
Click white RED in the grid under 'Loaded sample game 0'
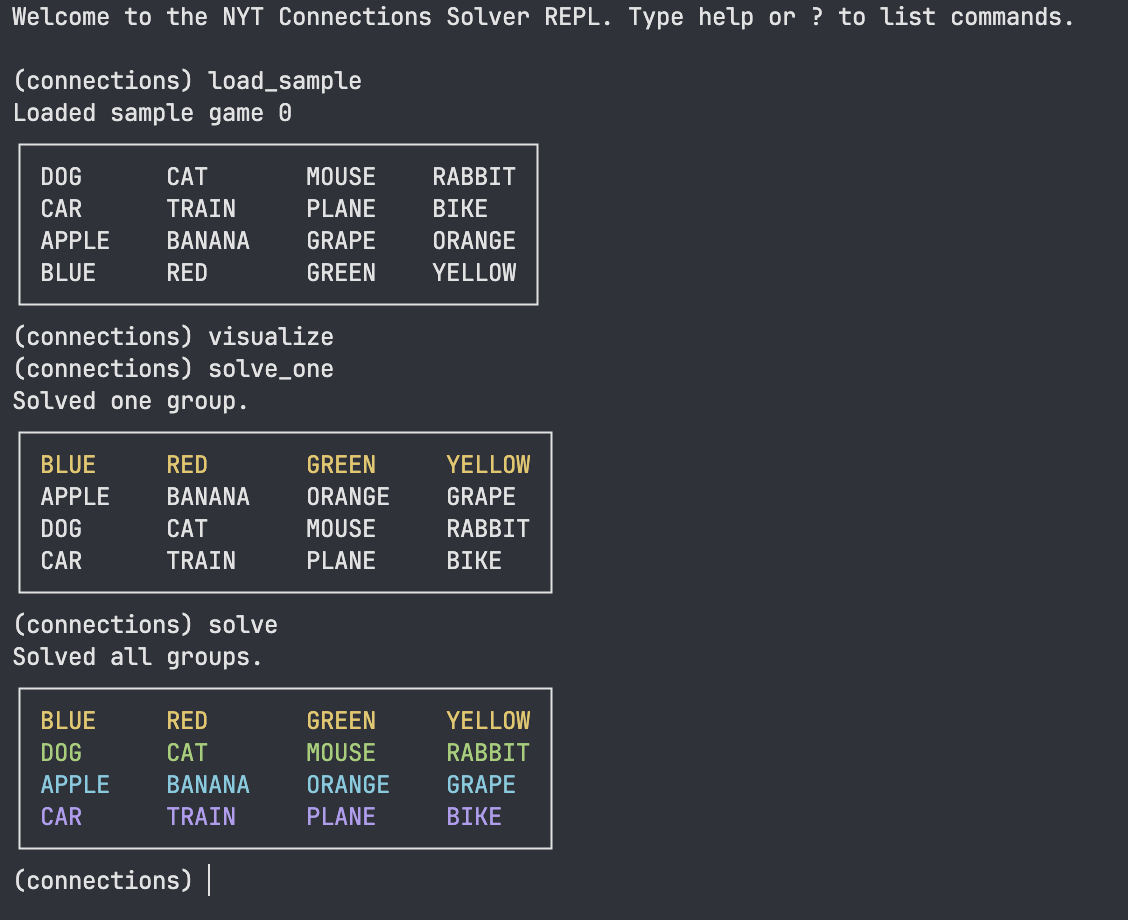click(x=187, y=273)
